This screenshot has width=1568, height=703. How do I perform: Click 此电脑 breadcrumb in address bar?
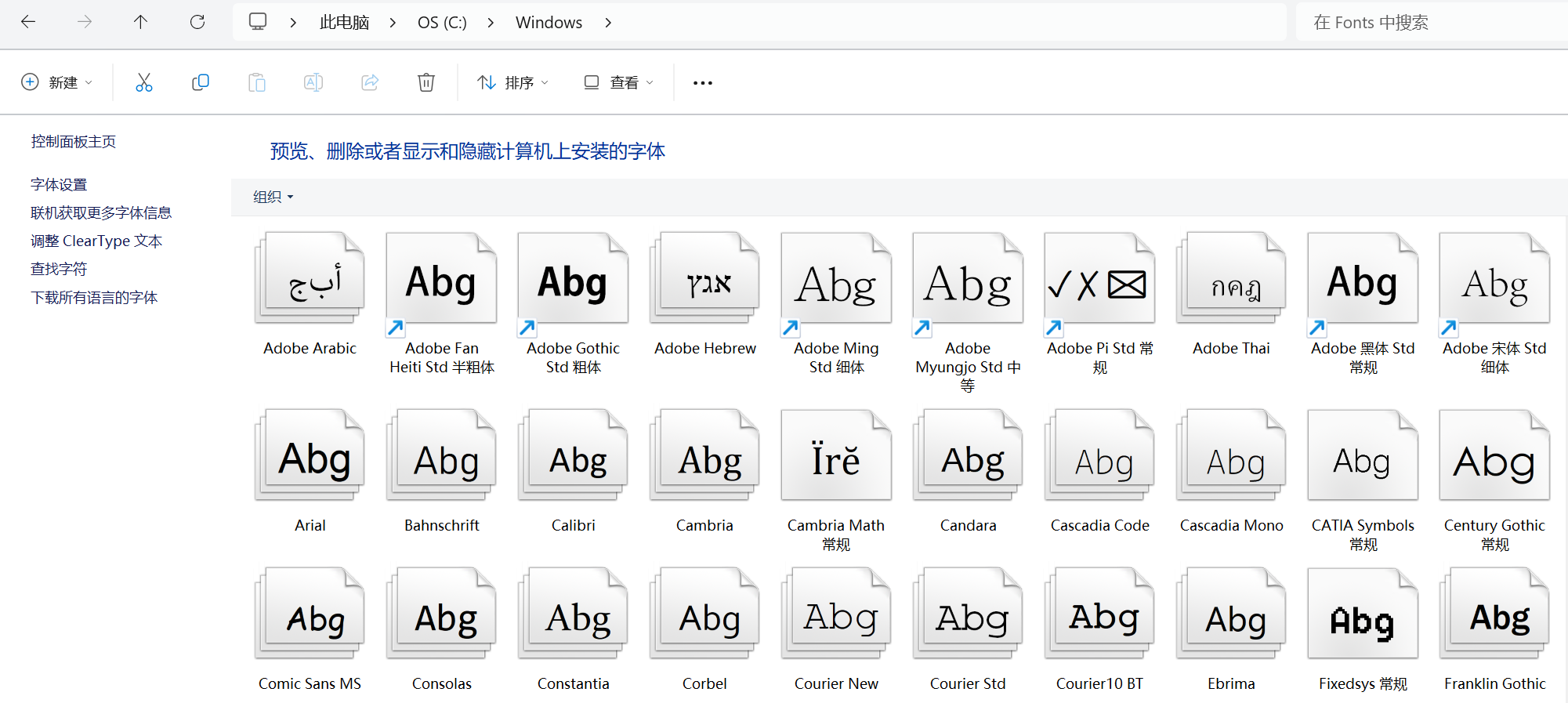(344, 23)
